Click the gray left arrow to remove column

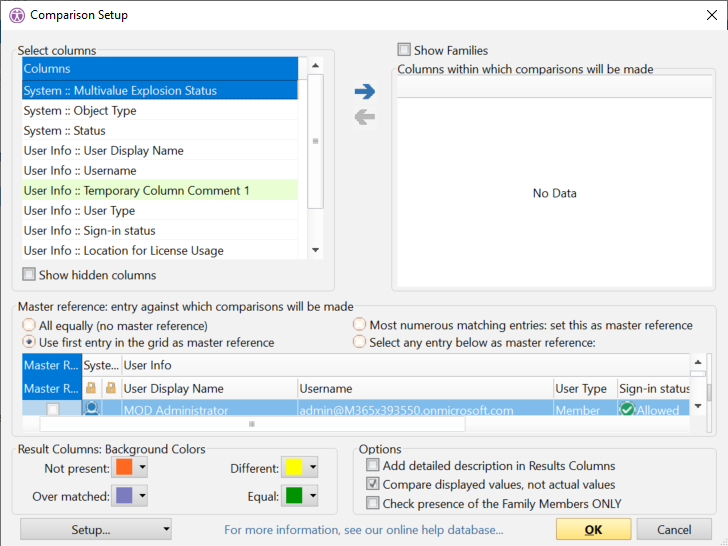click(364, 117)
